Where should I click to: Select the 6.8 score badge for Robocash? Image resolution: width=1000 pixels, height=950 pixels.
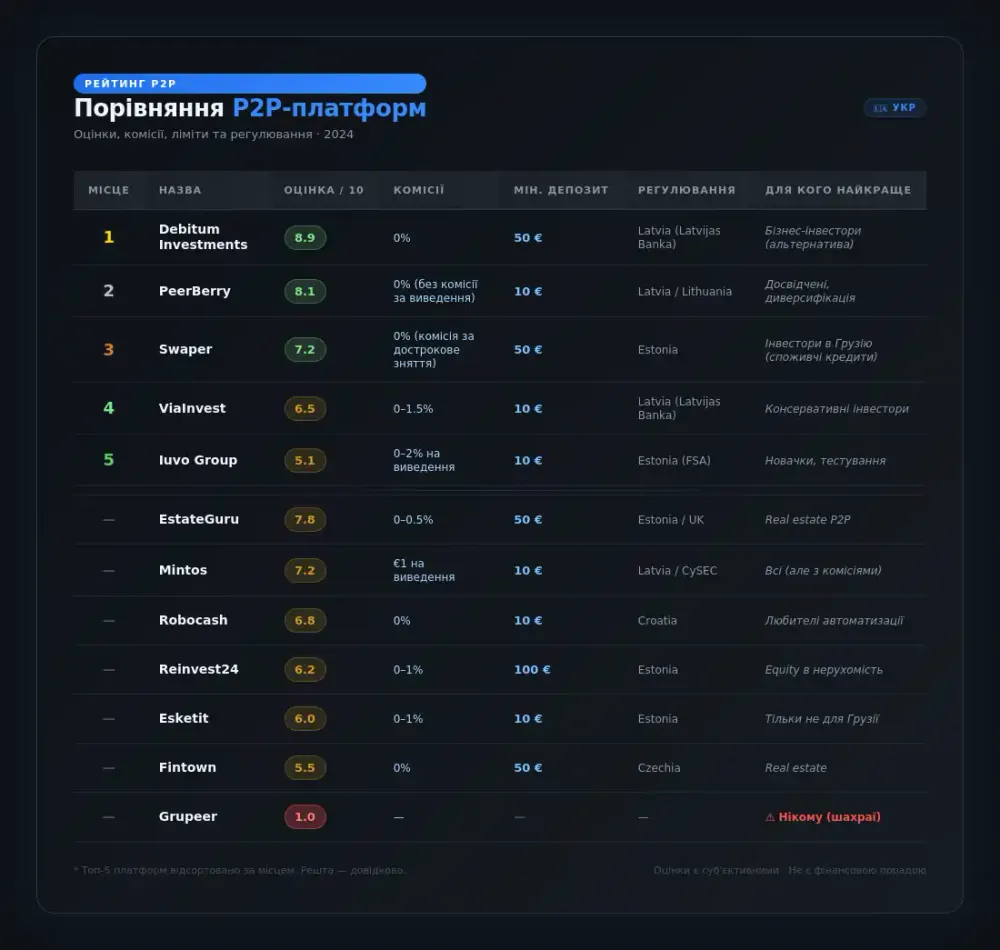click(305, 620)
